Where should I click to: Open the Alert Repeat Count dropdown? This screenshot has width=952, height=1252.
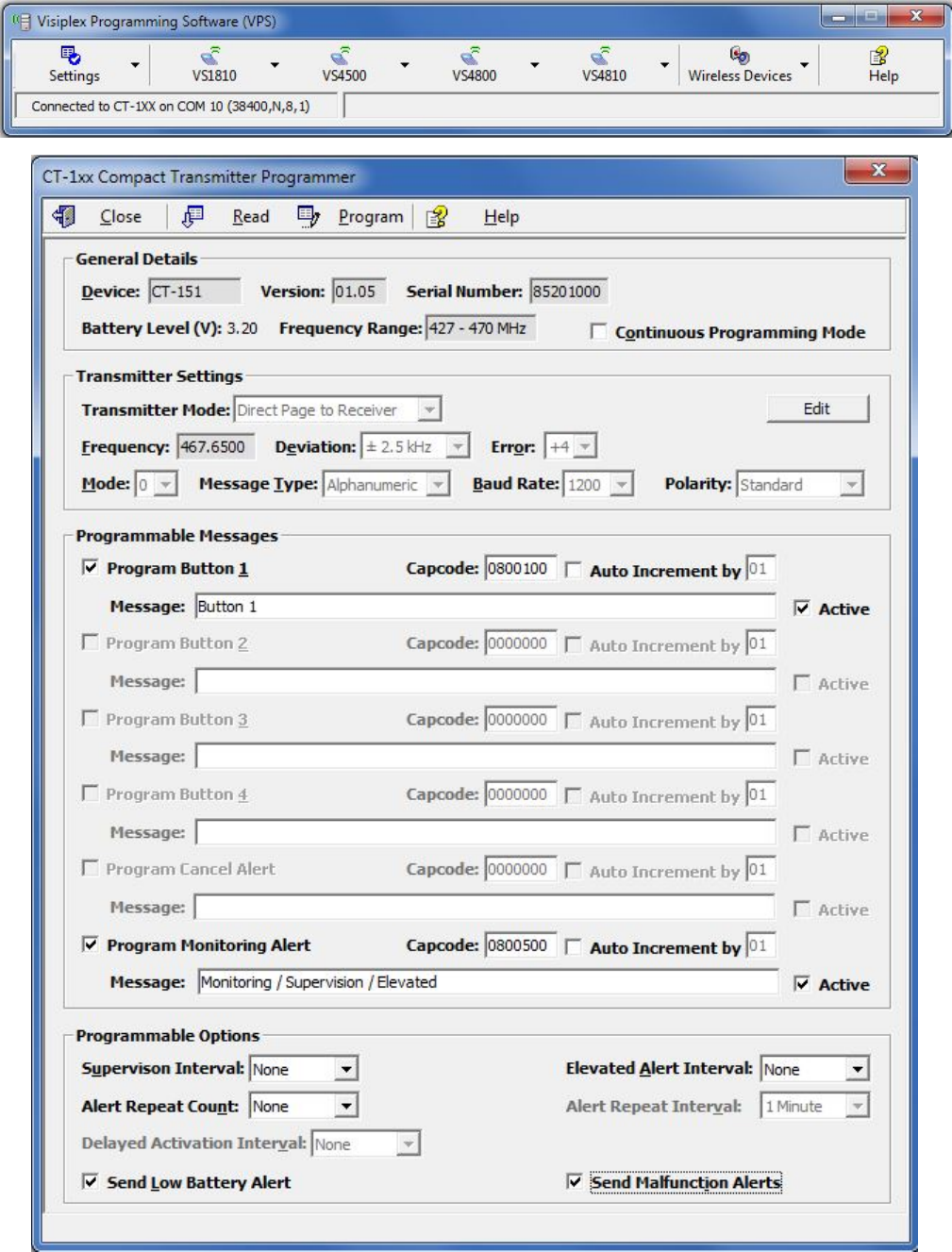coord(346,1106)
